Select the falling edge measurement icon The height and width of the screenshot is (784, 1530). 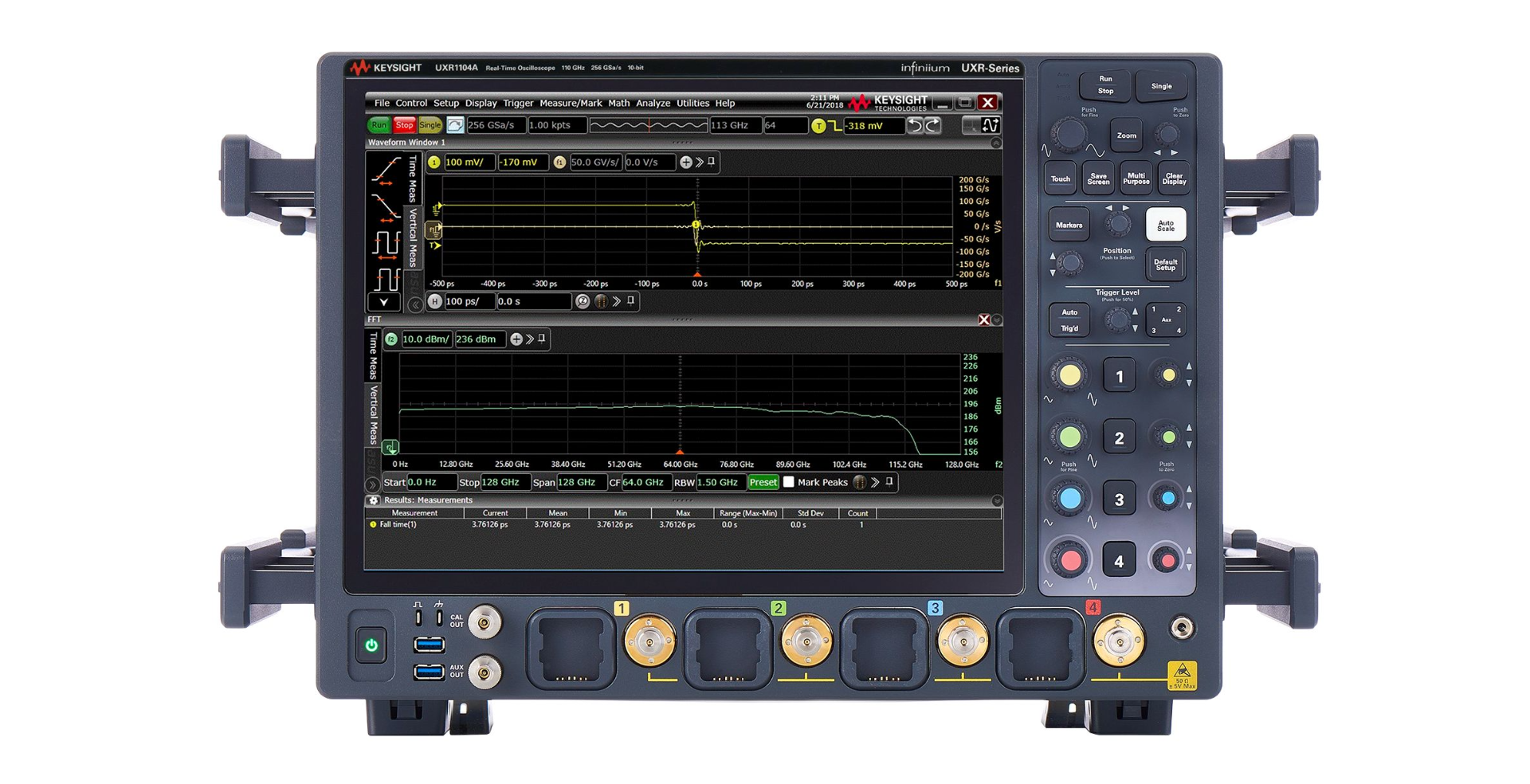pyautogui.click(x=385, y=207)
